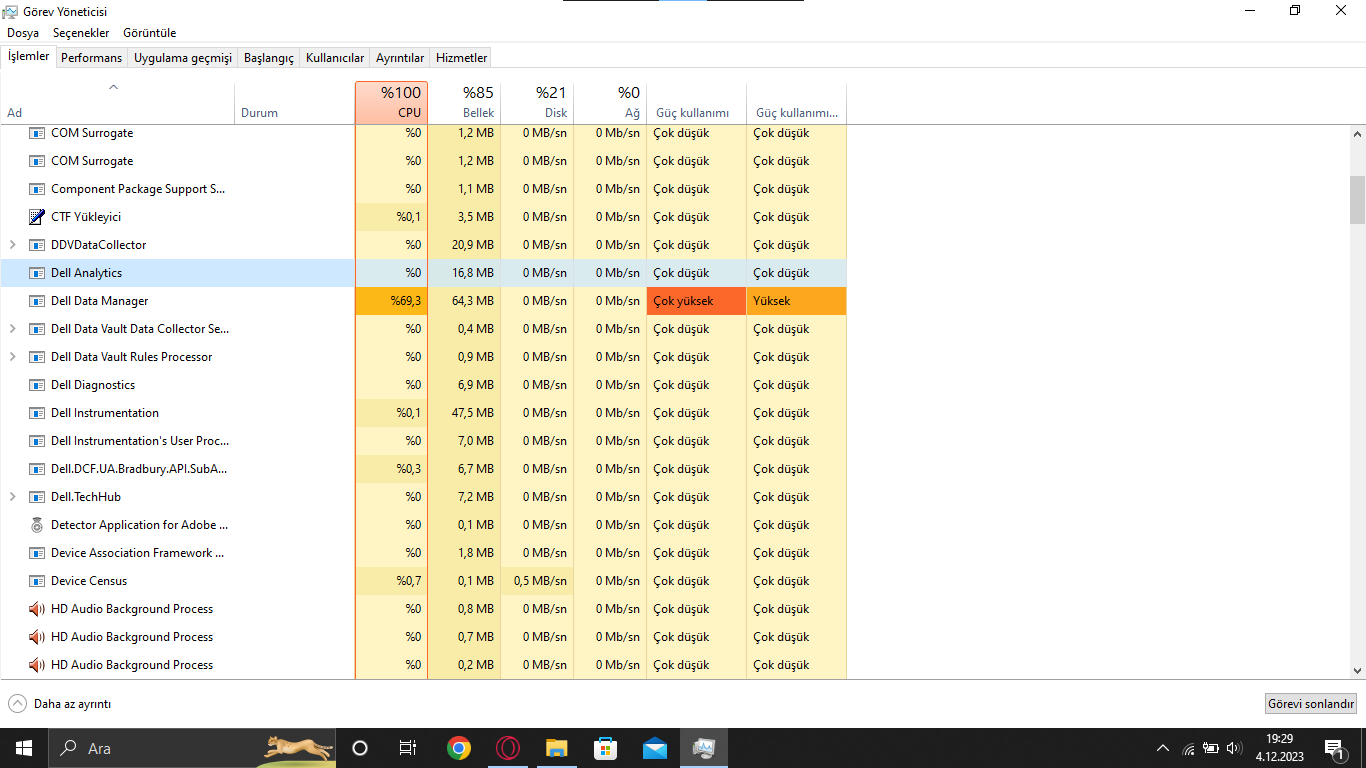1366x768 pixels.
Task: Sort processes by the Ağ column header
Action: [610, 103]
